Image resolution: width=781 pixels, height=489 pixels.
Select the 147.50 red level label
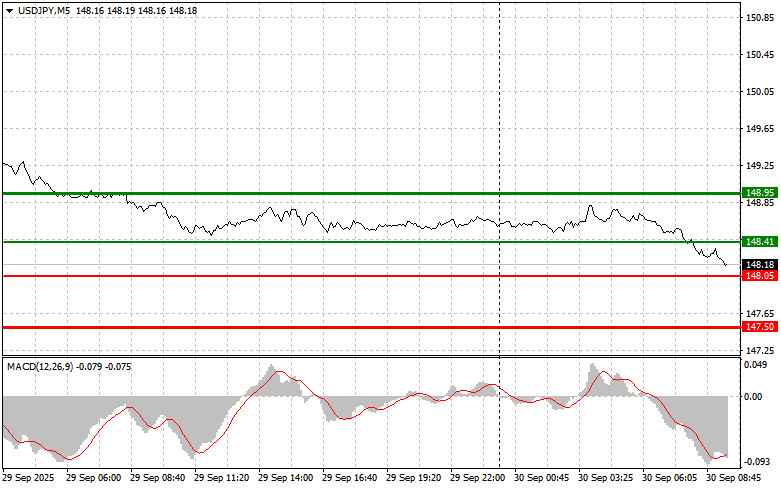pos(760,327)
